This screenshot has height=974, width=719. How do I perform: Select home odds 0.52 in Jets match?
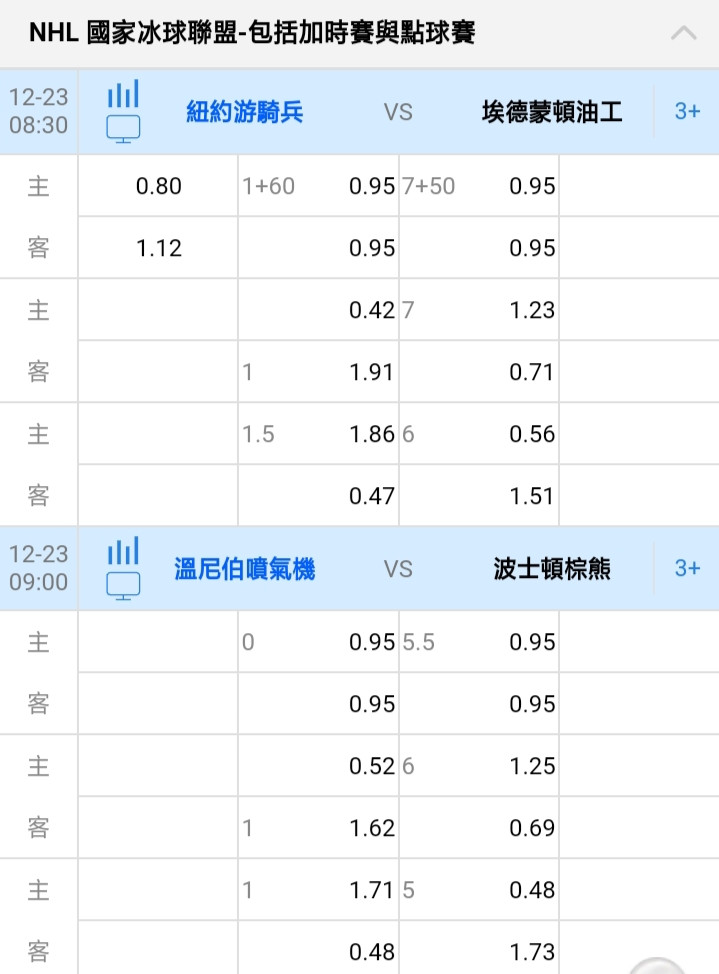318,766
